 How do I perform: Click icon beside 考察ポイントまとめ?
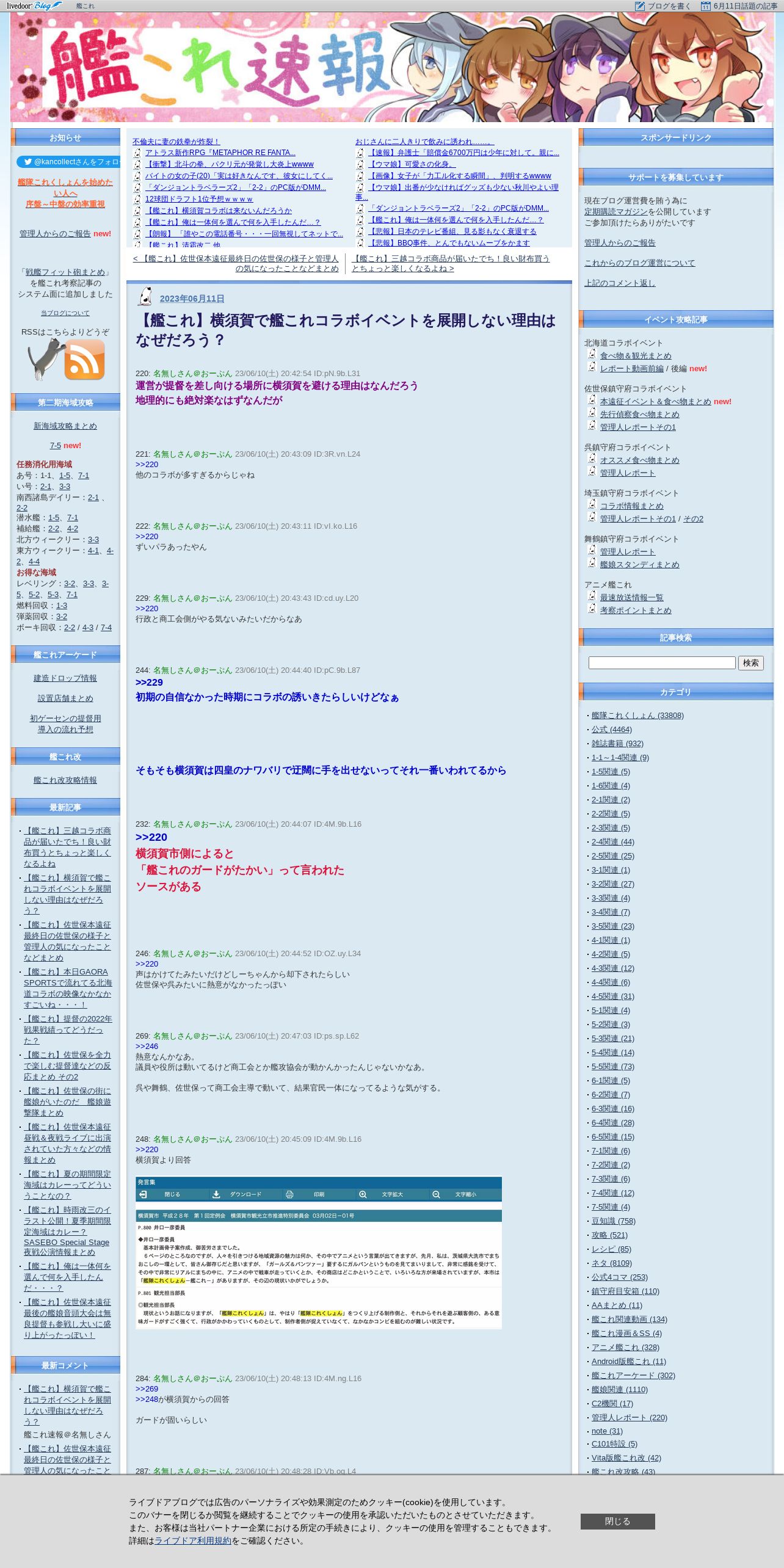[592, 609]
